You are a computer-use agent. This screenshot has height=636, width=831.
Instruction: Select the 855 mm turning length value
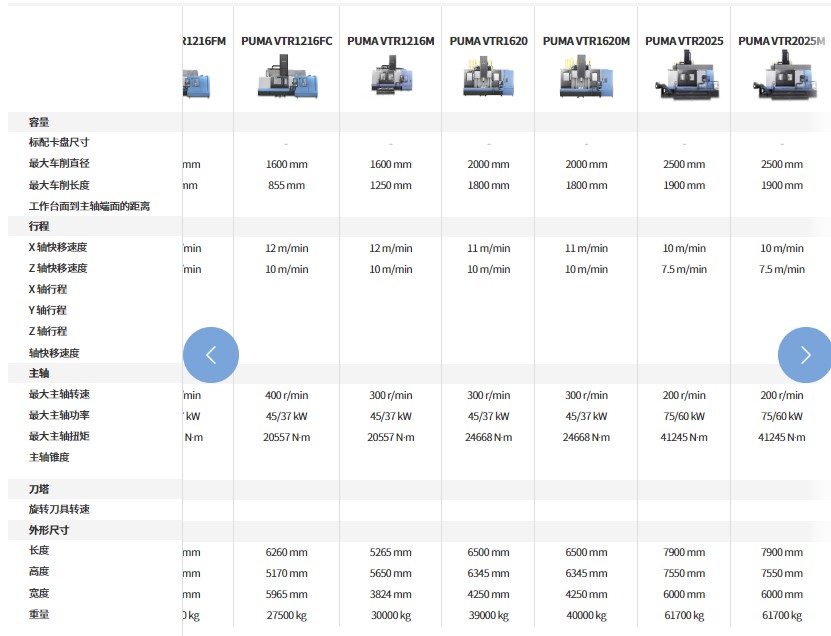287,186
